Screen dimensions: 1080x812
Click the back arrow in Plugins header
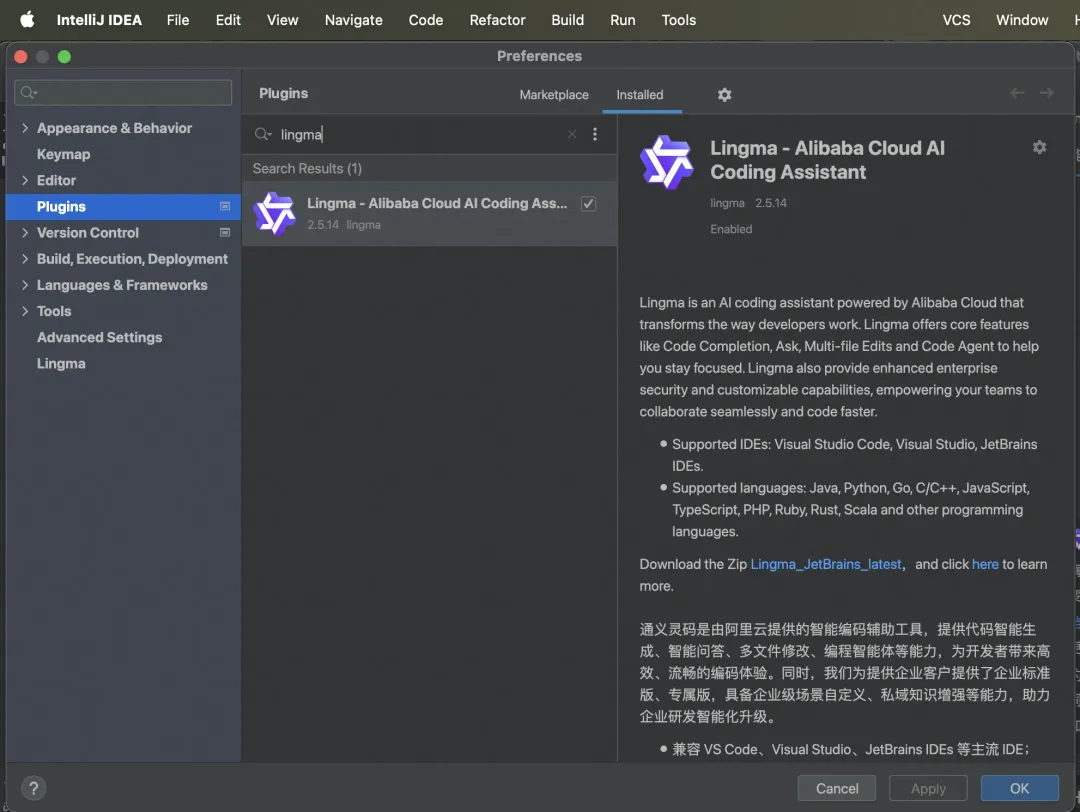click(1017, 93)
